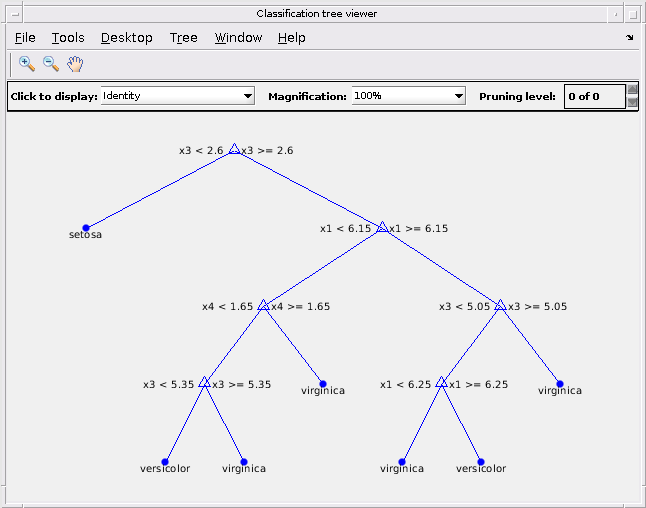Viewport: 646px width, 508px height.
Task: Decrease pruning level with down arrow
Action: pyautogui.click(x=632, y=102)
